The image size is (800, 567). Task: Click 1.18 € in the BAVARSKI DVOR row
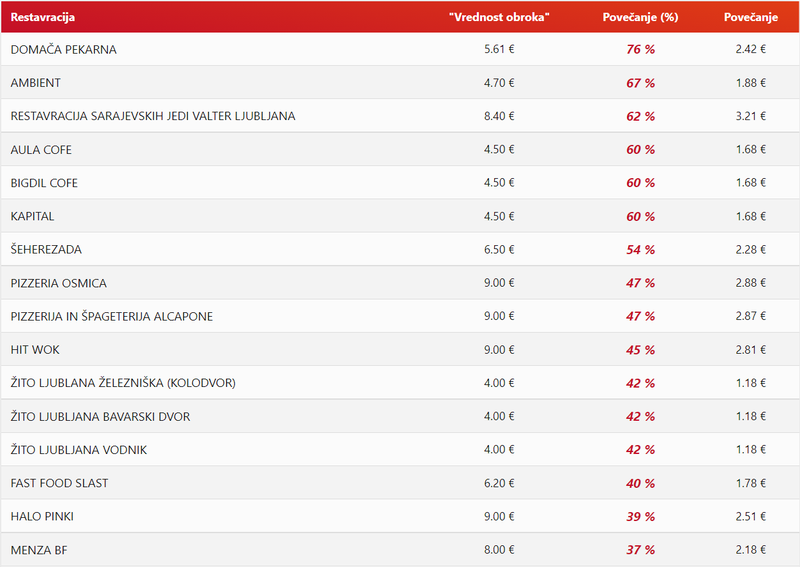pyautogui.click(x=751, y=416)
